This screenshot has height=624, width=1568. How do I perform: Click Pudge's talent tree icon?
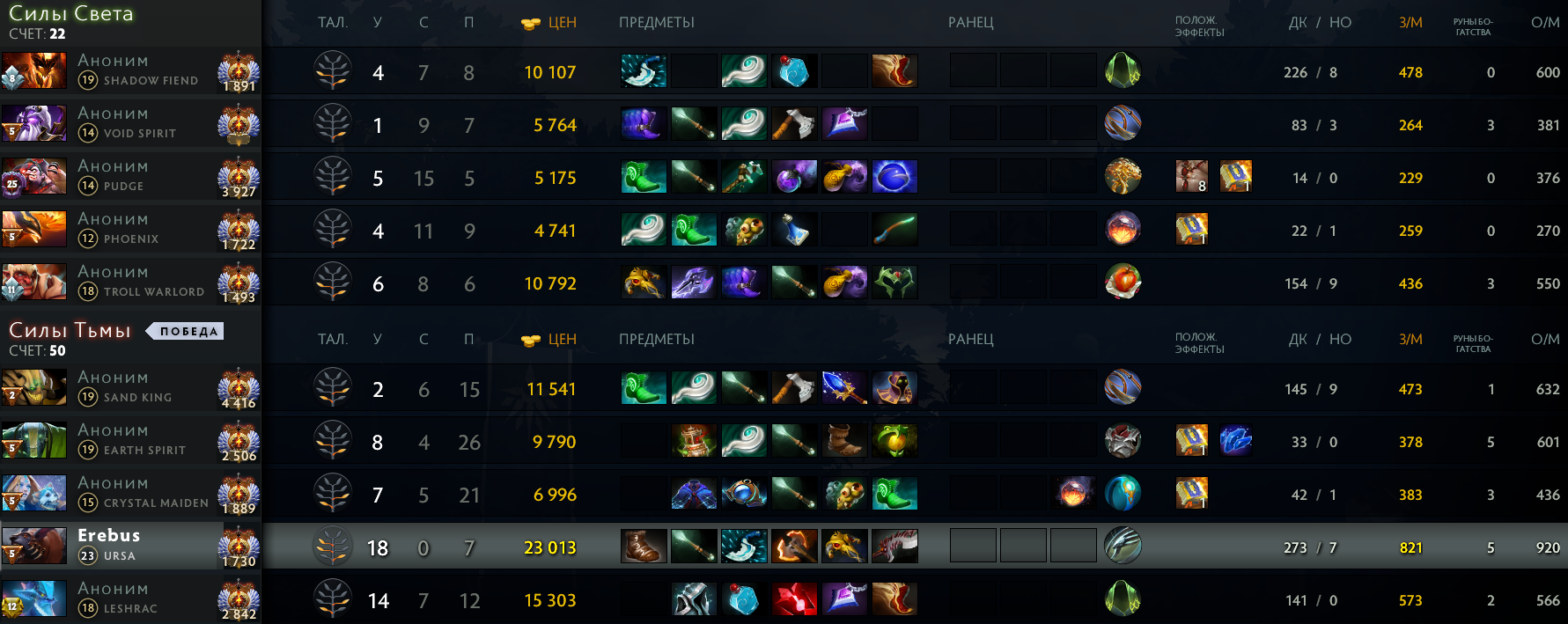tap(333, 177)
